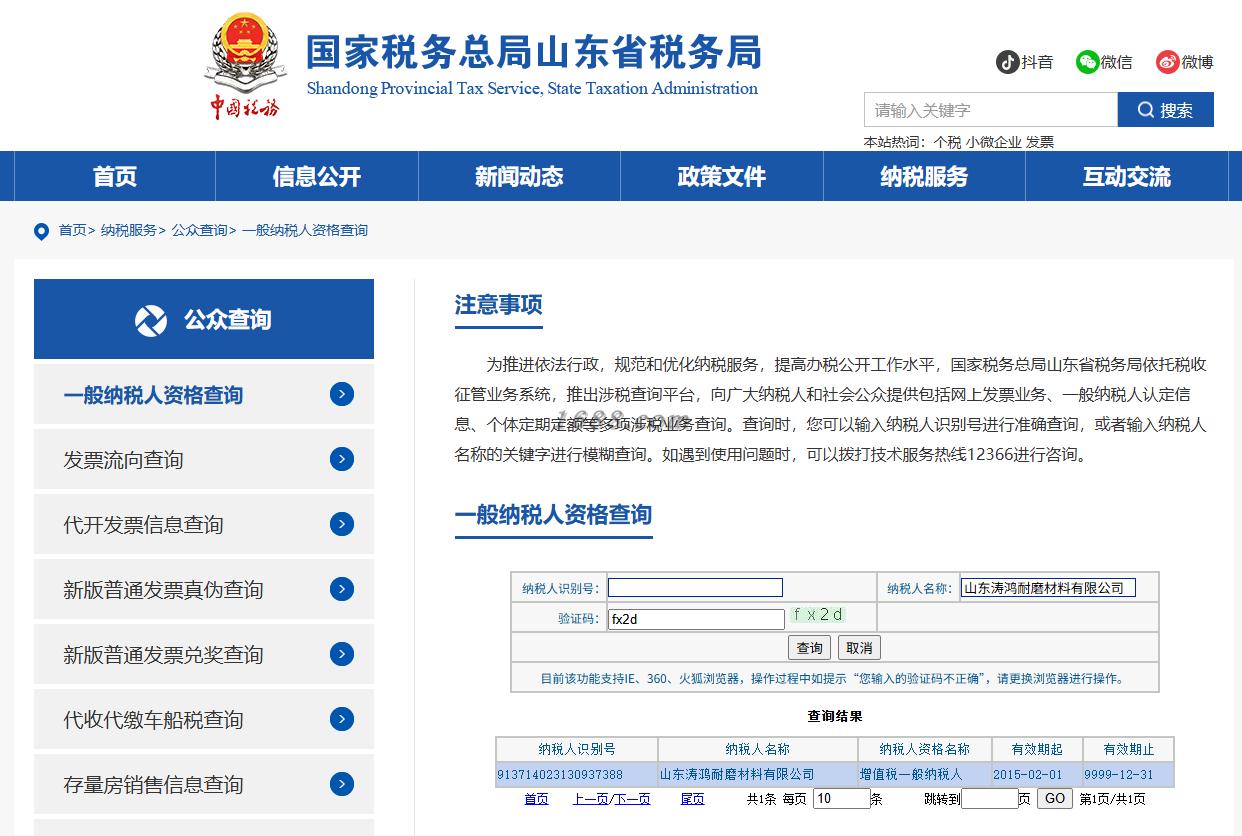Click the GO page jump button
This screenshot has width=1242, height=836.
pos(1054,798)
